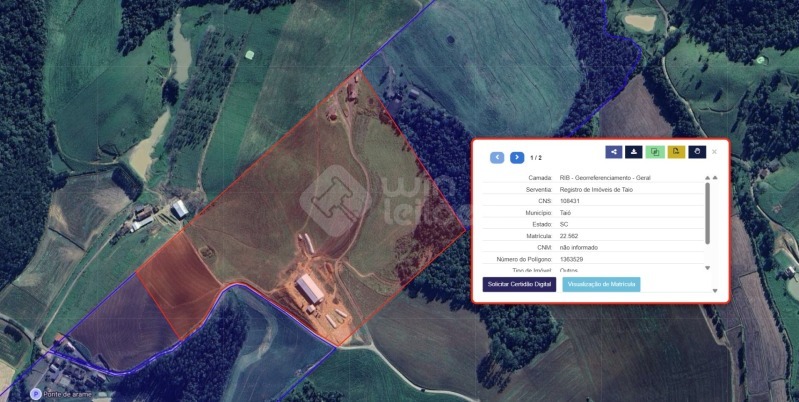The image size is (799, 402).
Task: Go to next polygon result
Action: point(517,157)
